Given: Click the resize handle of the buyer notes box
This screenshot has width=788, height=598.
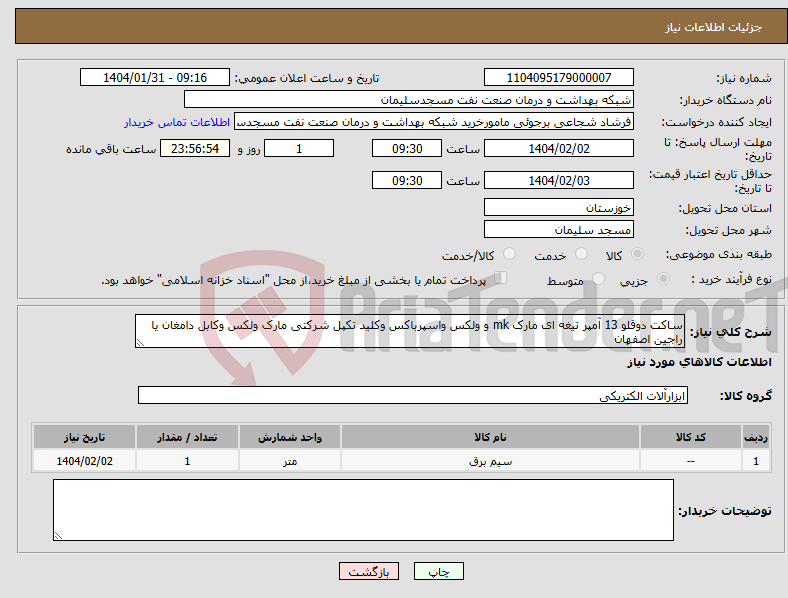Looking at the screenshot, I should pyautogui.click(x=58, y=536).
